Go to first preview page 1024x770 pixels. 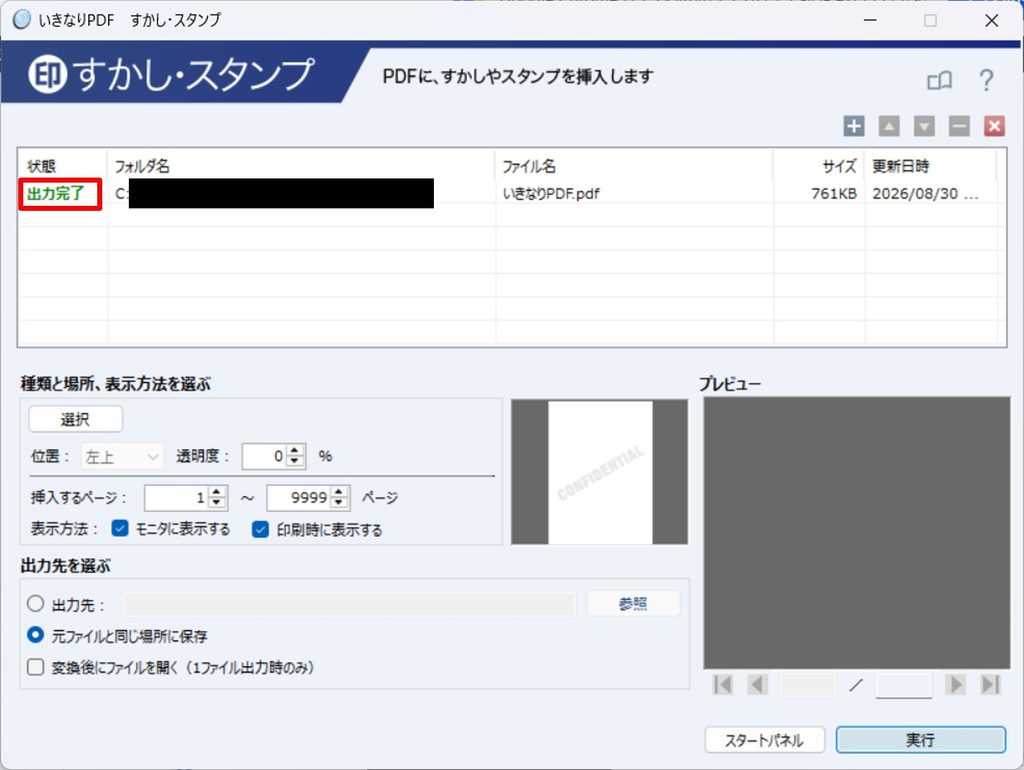(x=723, y=684)
